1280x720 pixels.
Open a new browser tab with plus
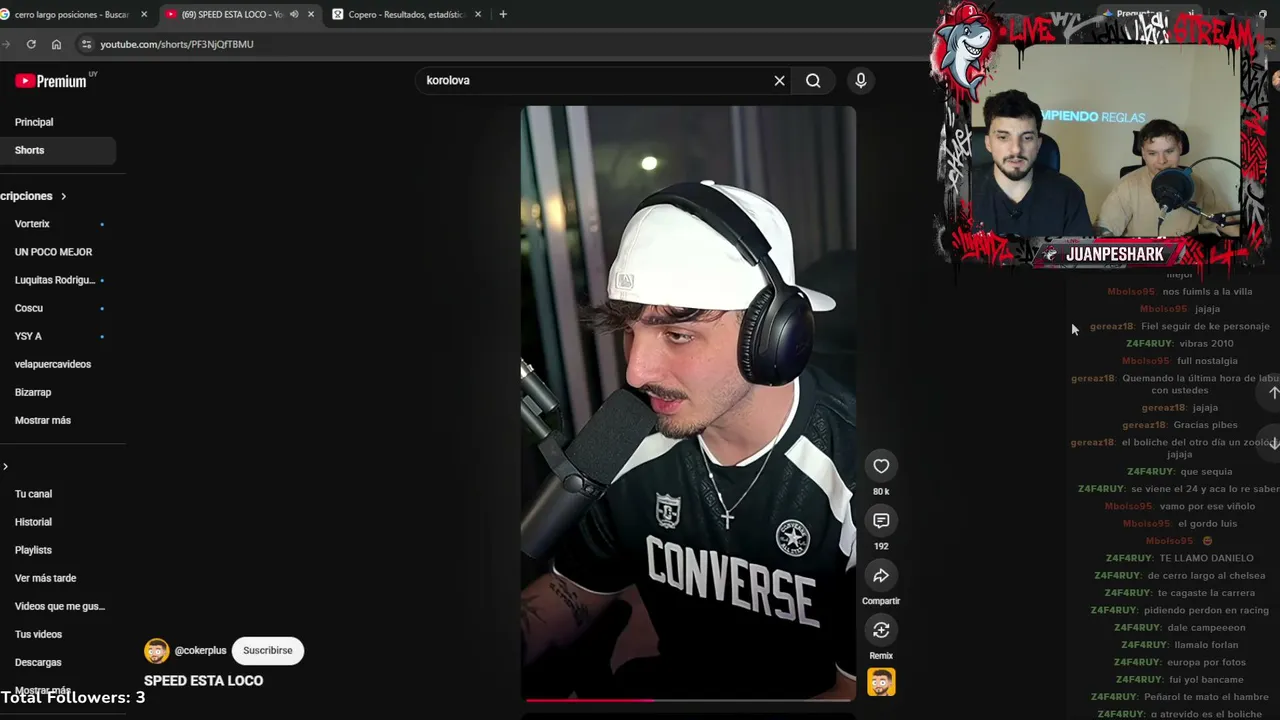(x=503, y=14)
